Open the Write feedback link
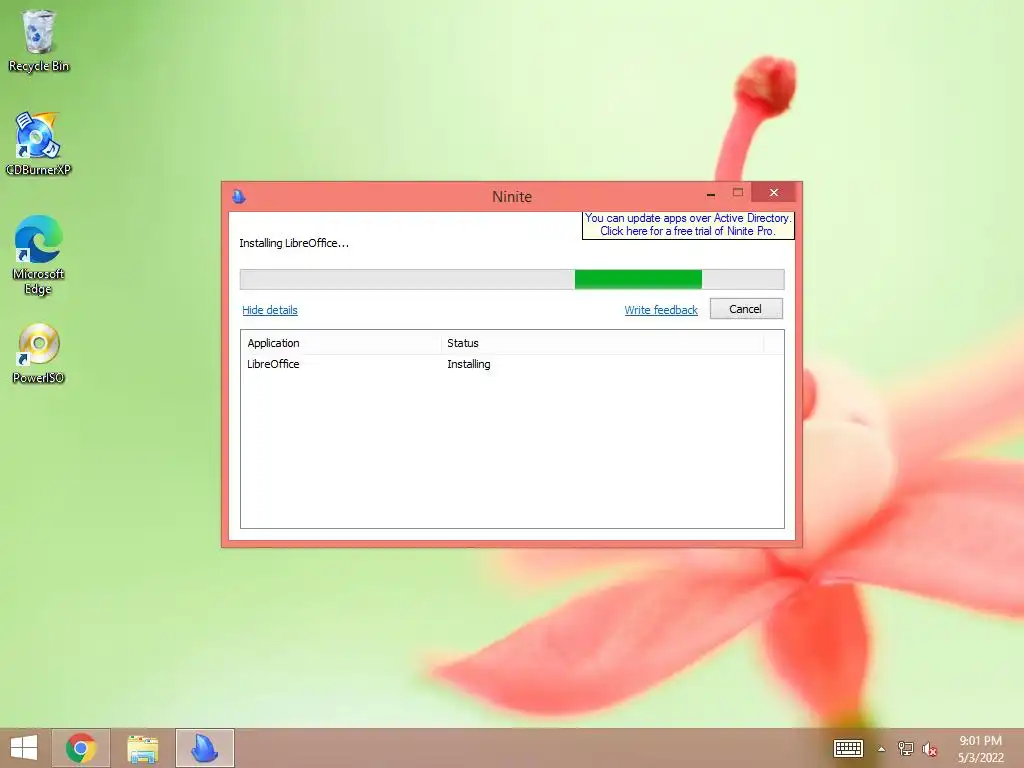The height and width of the screenshot is (768, 1024). point(661,310)
